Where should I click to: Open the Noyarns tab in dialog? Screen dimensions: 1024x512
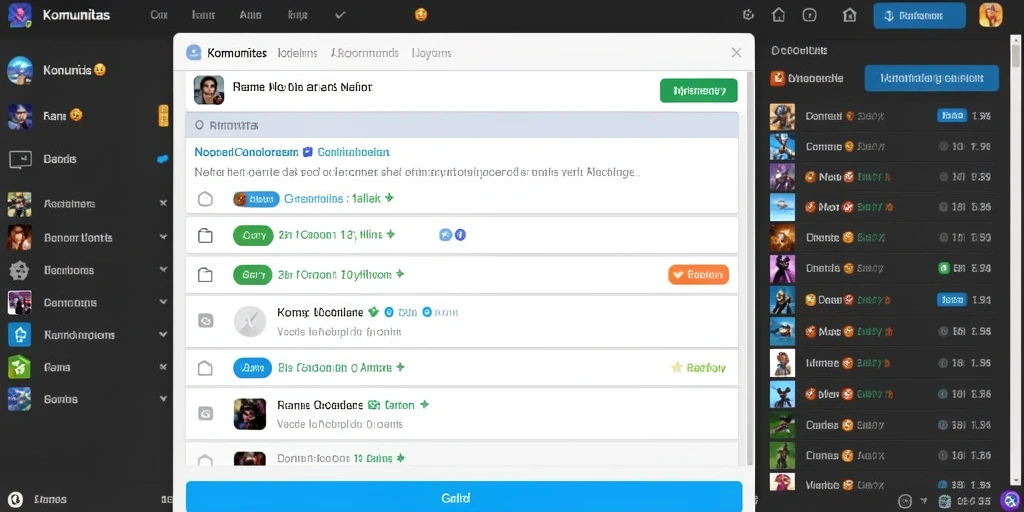432,53
